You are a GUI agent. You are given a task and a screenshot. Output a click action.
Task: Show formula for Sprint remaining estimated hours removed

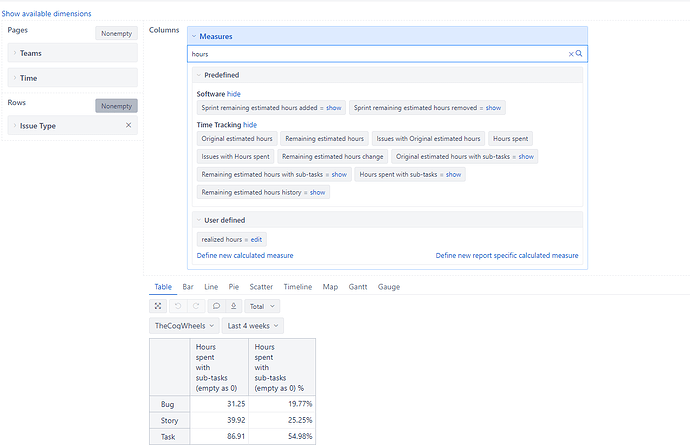(x=493, y=108)
